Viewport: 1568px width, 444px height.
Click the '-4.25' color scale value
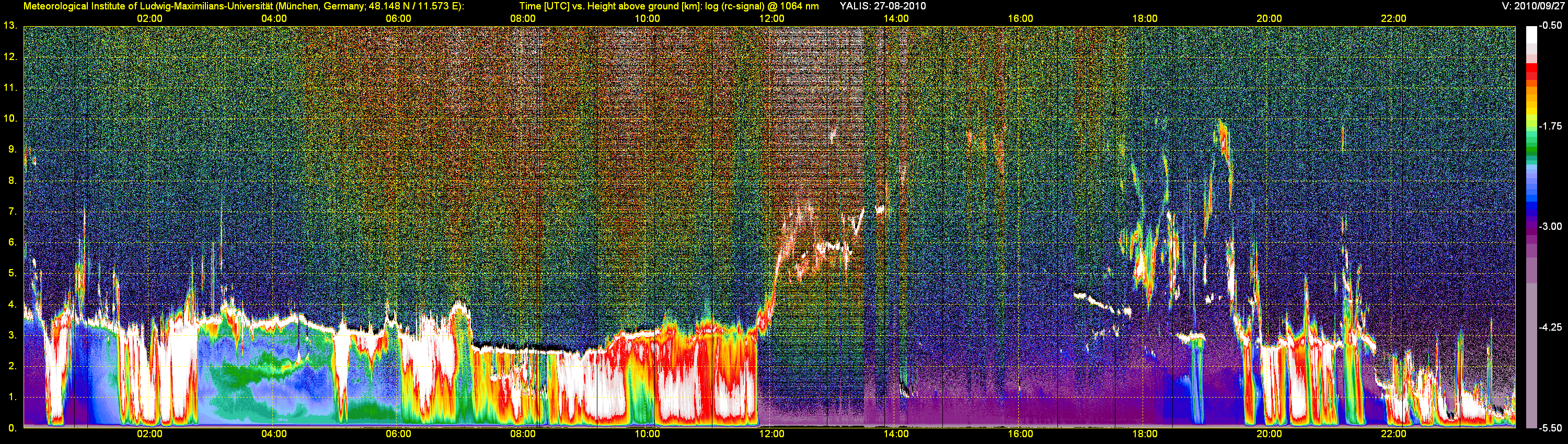[x=1550, y=327]
